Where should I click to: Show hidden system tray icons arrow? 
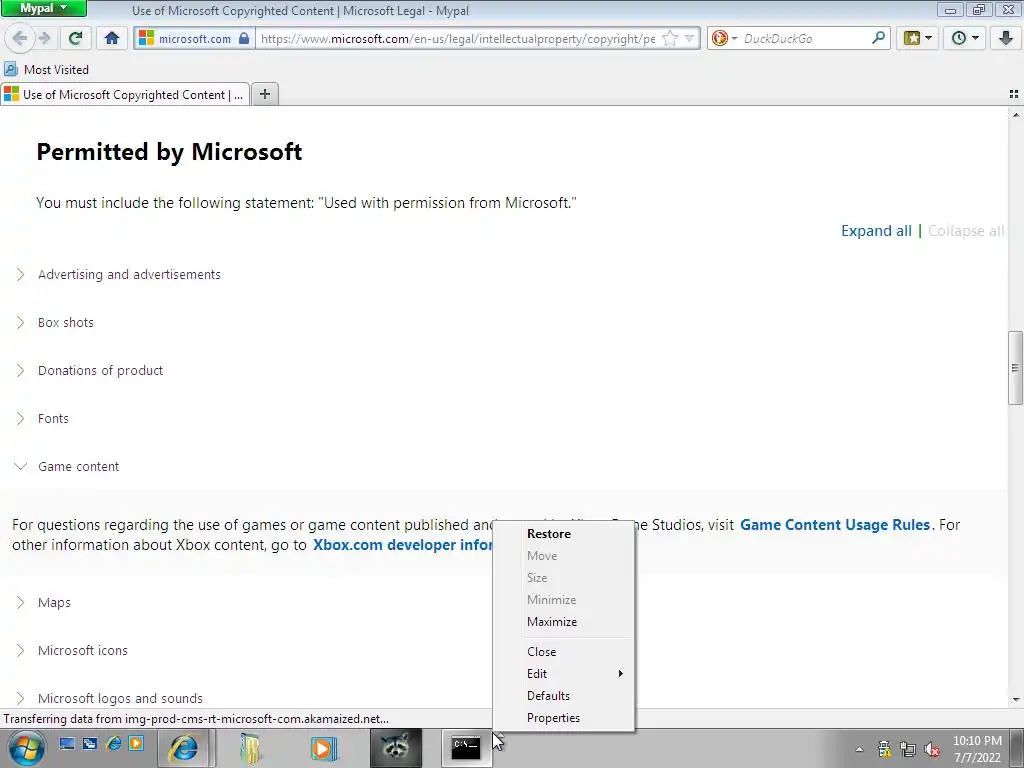point(859,749)
